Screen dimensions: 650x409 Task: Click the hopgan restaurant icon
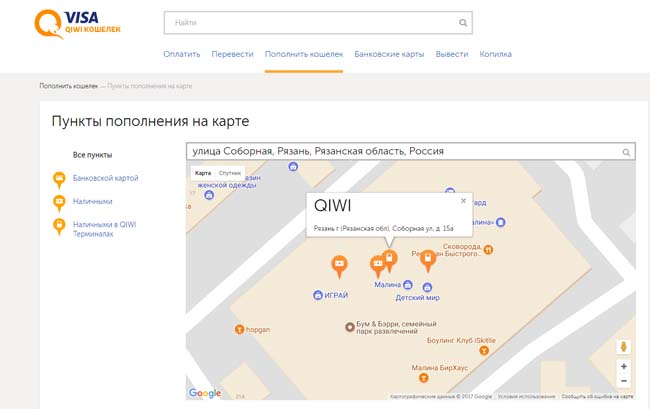[x=239, y=329]
